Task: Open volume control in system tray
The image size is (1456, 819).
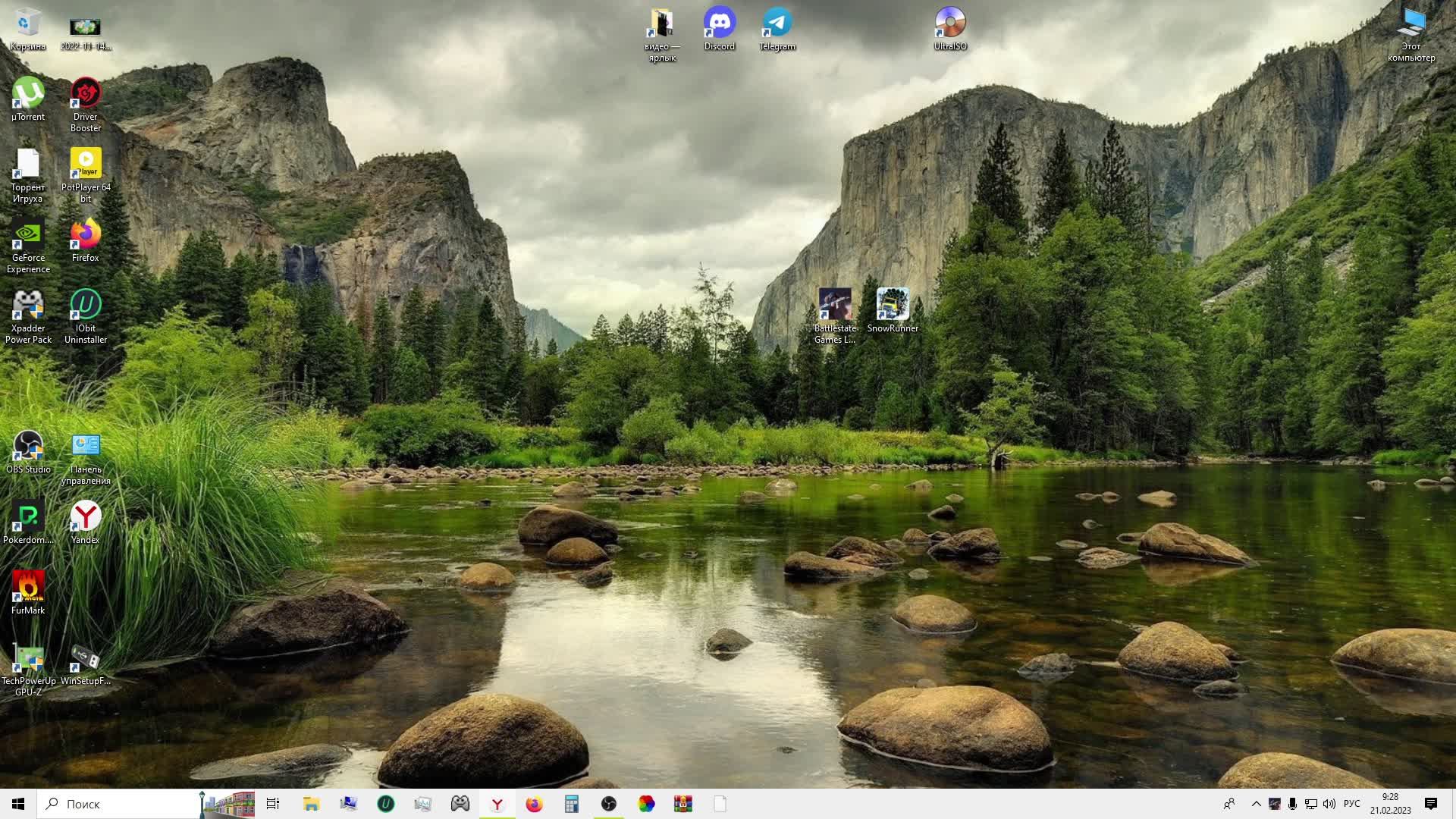Action: pos(1329,804)
